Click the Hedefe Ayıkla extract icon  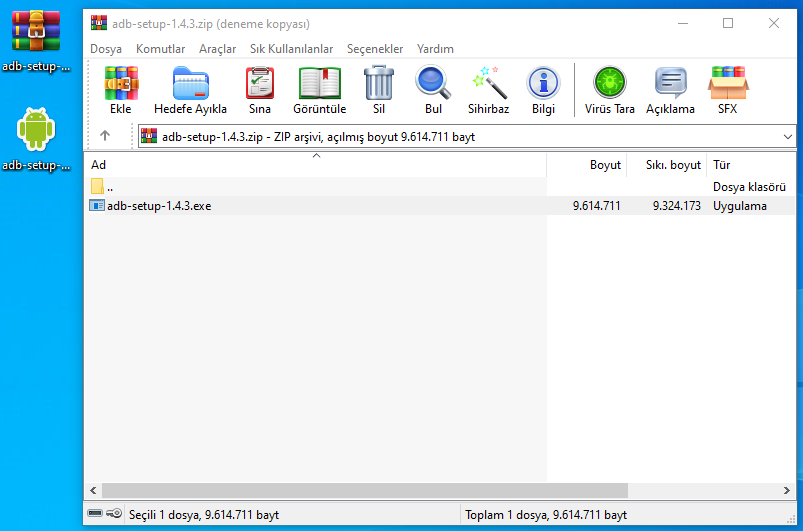click(x=190, y=83)
